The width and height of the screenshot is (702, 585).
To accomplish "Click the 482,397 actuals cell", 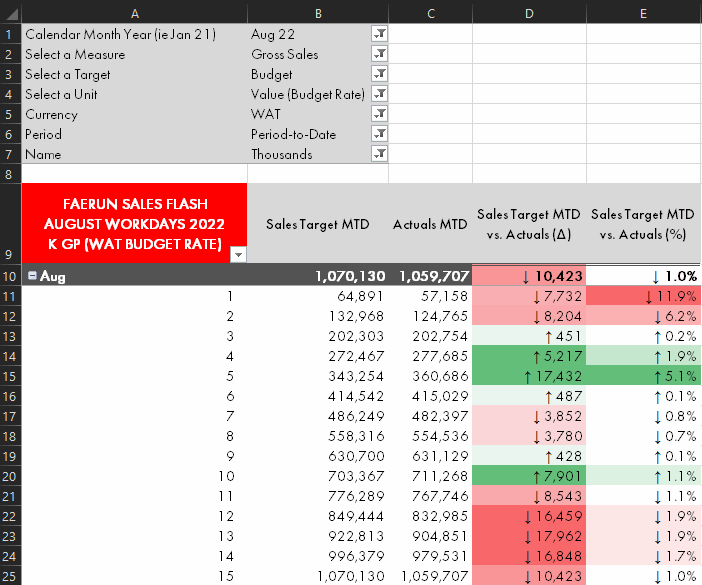I will 430,416.
